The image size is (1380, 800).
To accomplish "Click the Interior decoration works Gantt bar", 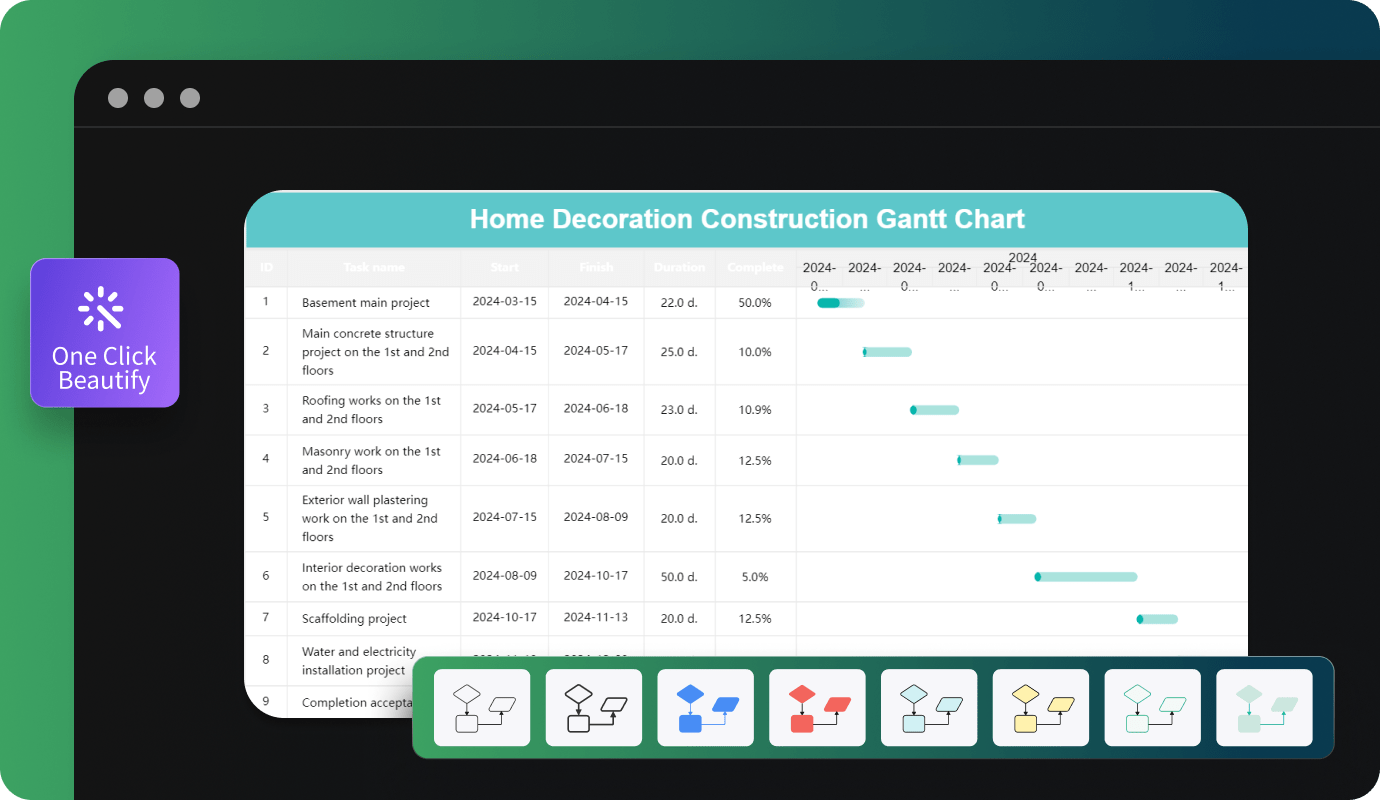I will point(1085,576).
